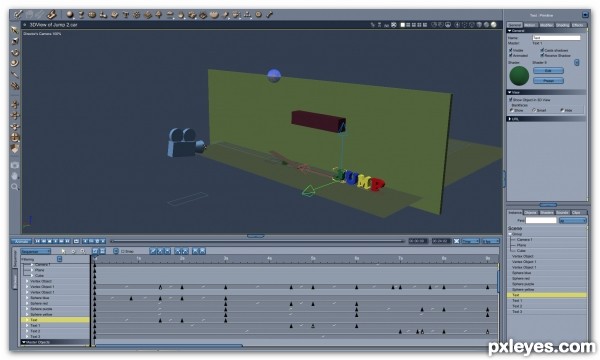Image resolution: width=600 pixels, height=360 pixels.
Task: Toggle the Animated checkbox
Action: (510, 55)
